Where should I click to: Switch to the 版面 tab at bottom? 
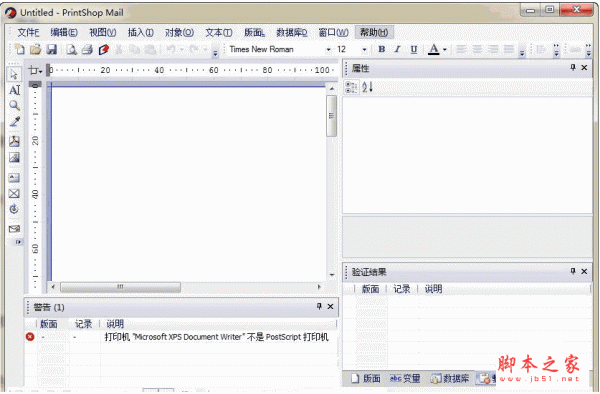(x=366, y=378)
